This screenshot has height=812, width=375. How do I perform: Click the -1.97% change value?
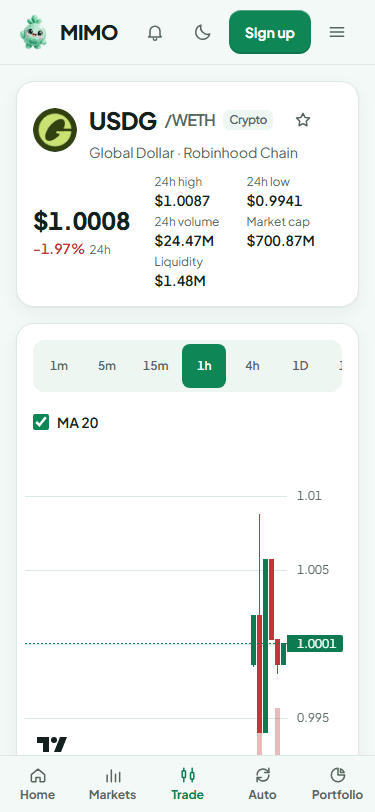(59, 250)
